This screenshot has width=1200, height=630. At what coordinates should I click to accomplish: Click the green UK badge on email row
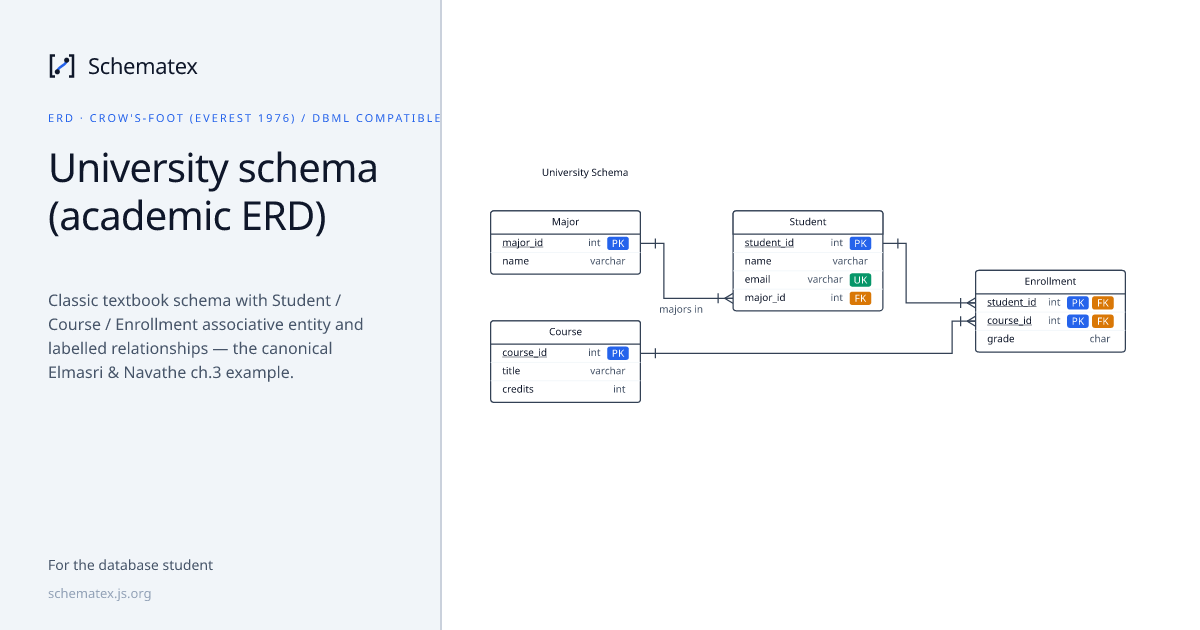(861, 280)
